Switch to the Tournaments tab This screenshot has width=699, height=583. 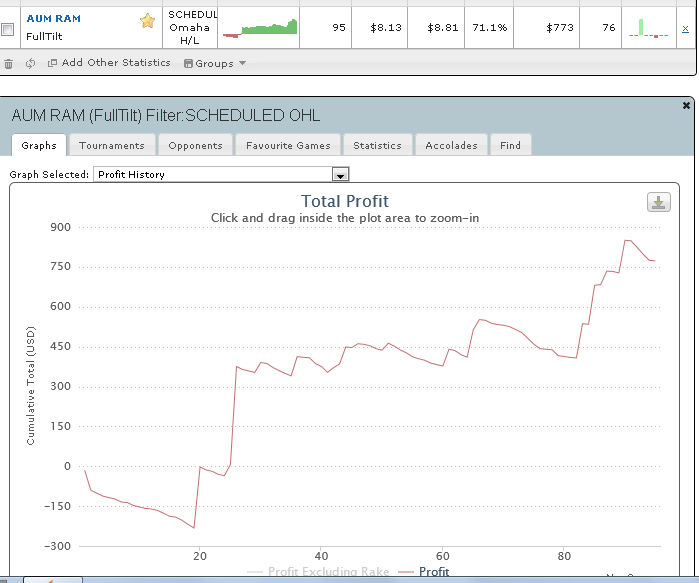coord(112,145)
